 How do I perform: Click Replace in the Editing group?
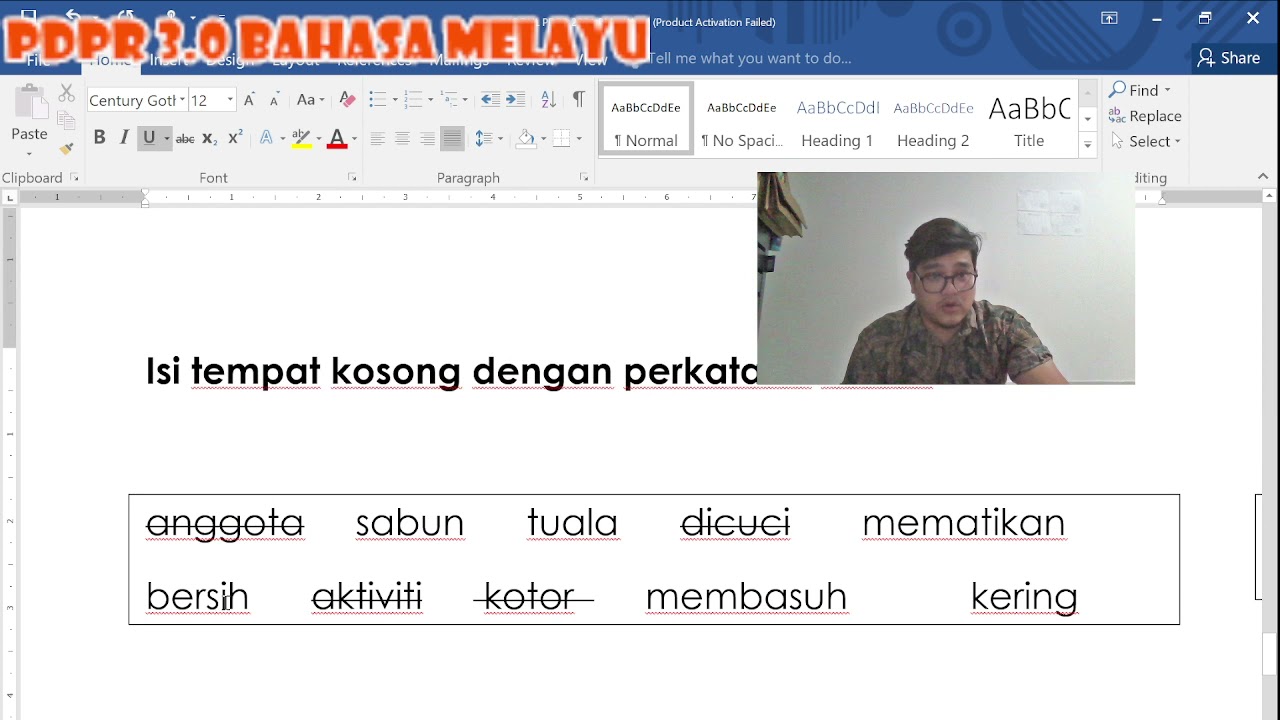[x=1145, y=116]
